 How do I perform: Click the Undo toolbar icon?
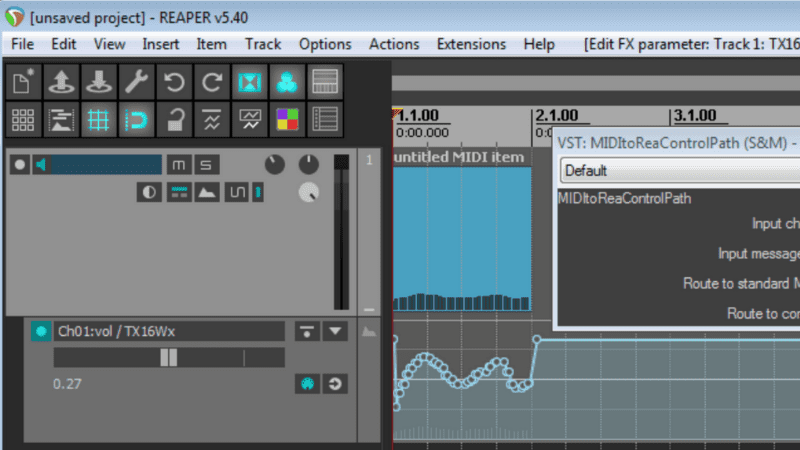(x=174, y=82)
